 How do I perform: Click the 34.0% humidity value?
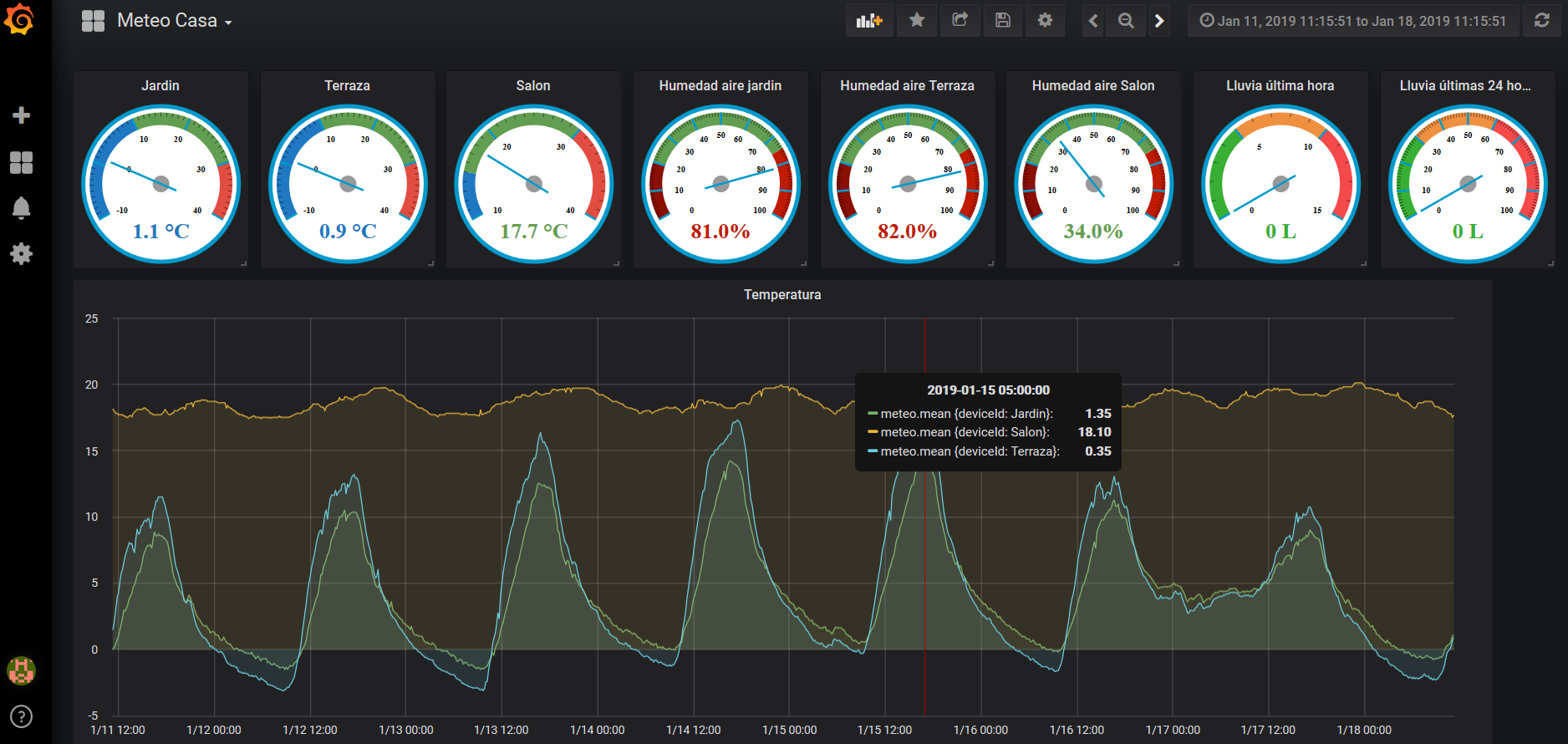[1093, 231]
